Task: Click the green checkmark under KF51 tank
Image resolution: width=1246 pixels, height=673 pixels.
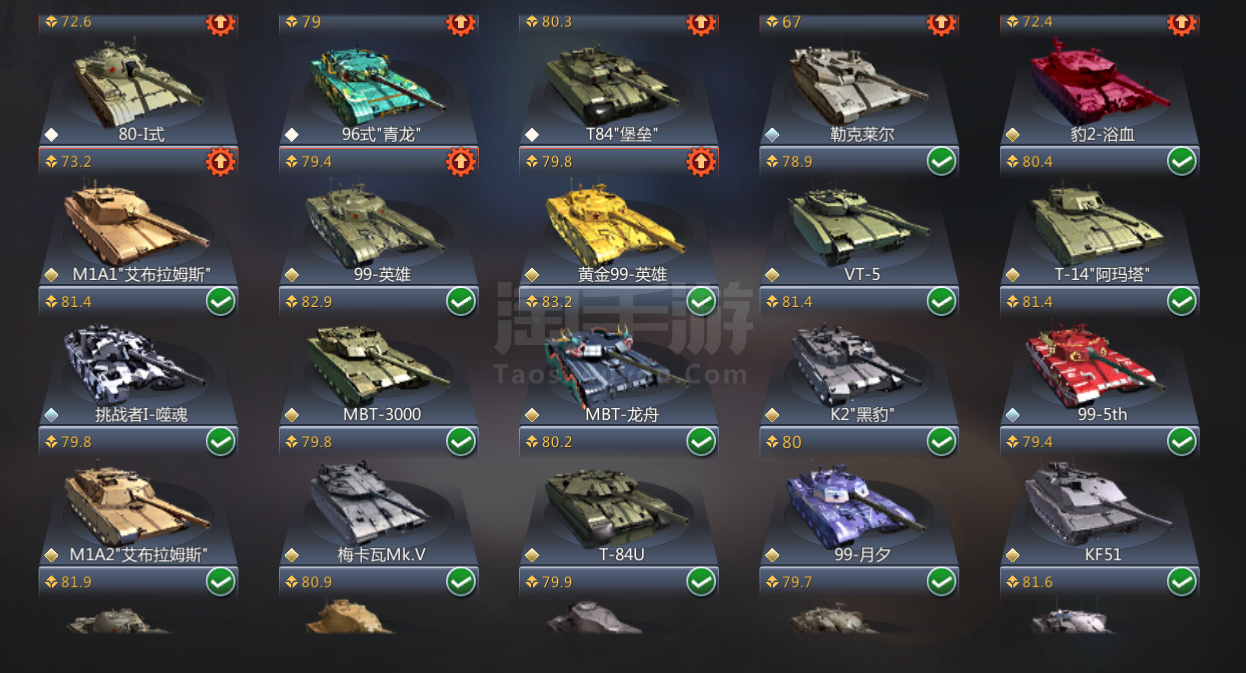Action: click(1181, 581)
